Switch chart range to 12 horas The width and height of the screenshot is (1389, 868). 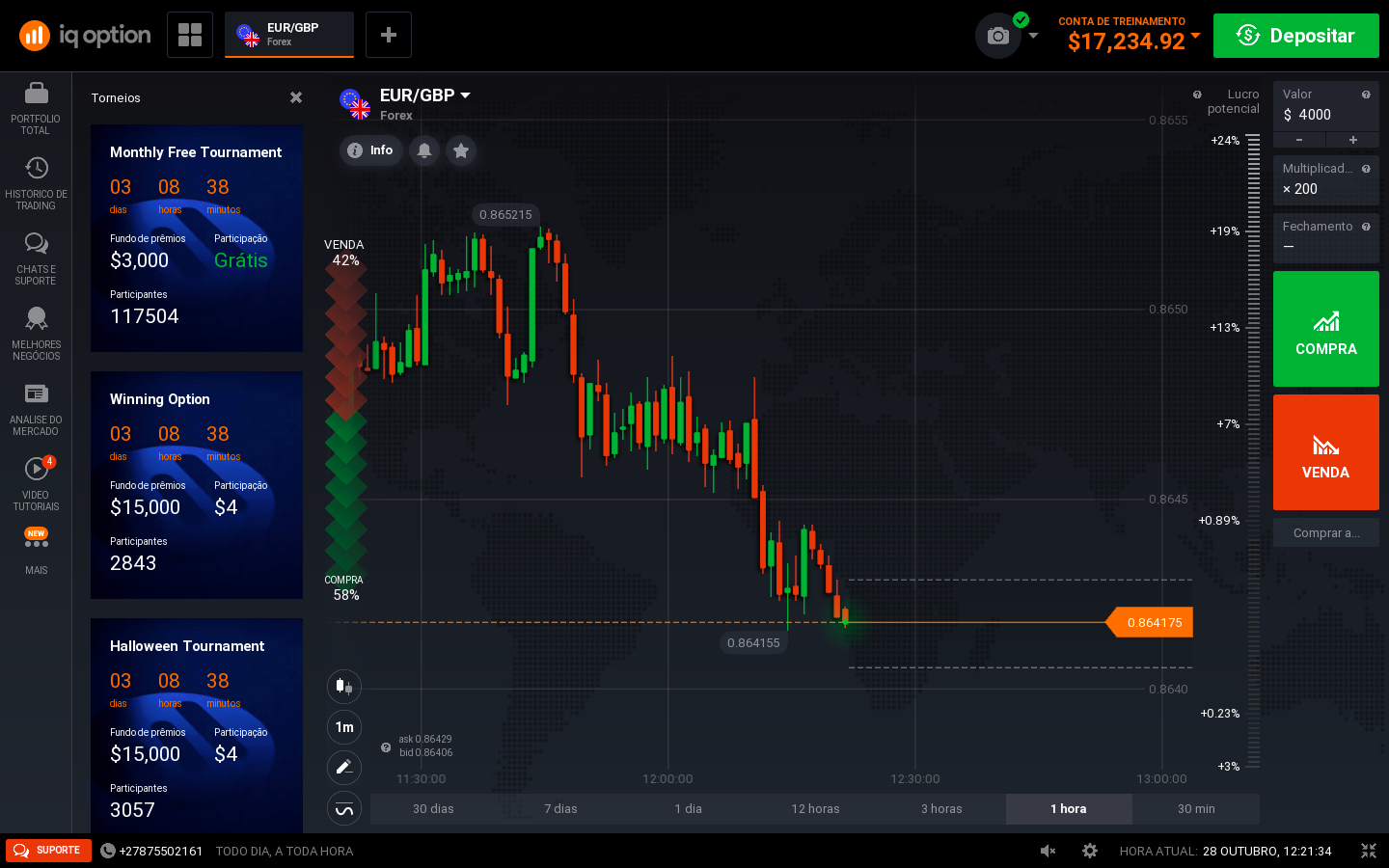point(815,809)
